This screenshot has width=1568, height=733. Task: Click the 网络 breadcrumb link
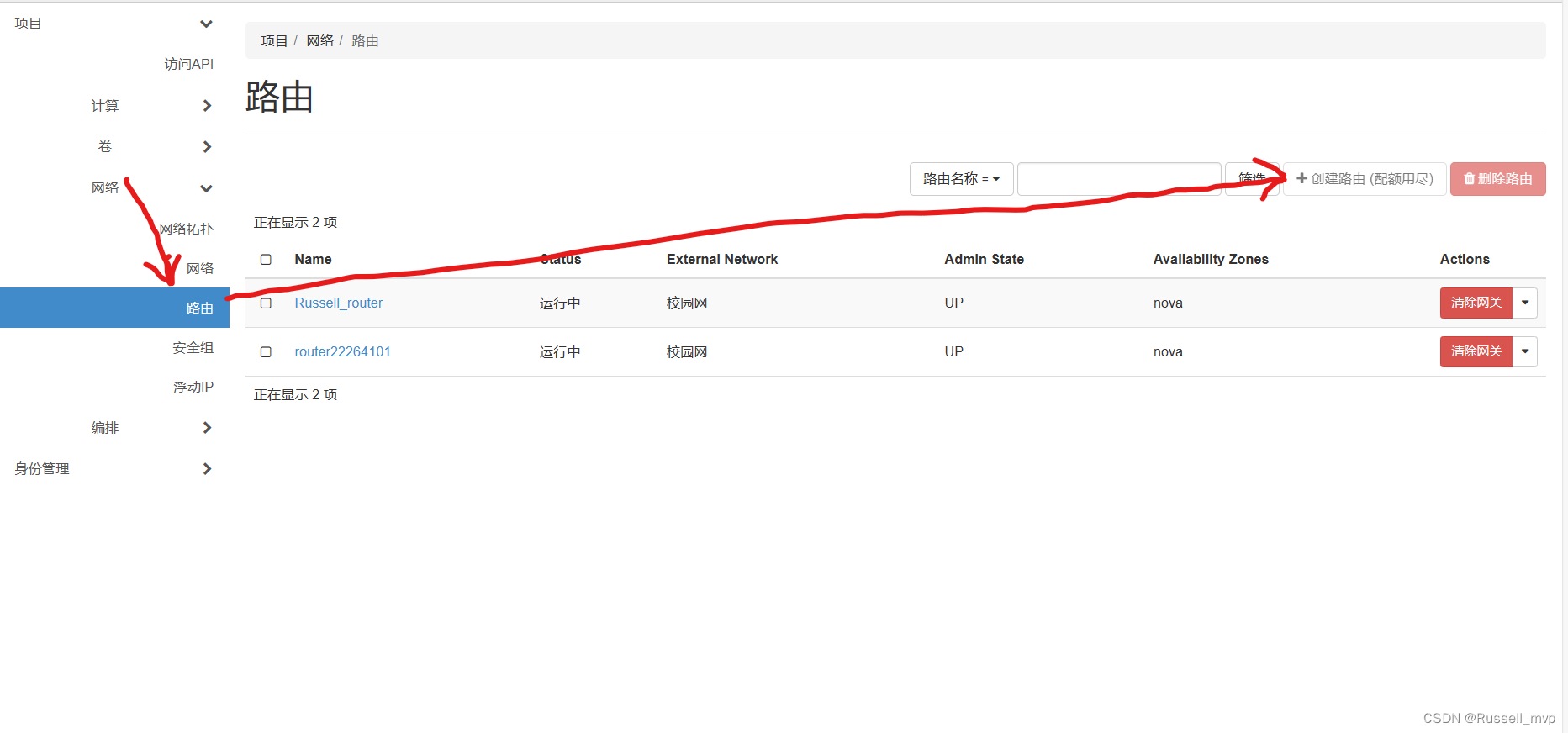320,40
